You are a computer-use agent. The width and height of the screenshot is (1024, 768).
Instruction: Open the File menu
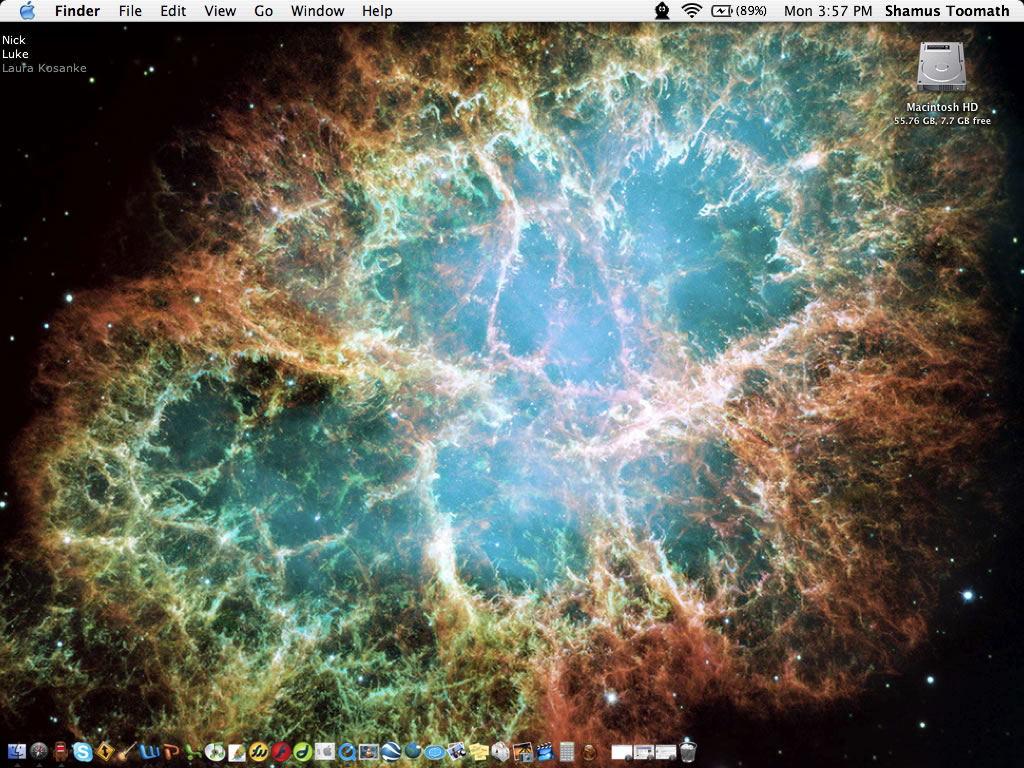pos(130,11)
